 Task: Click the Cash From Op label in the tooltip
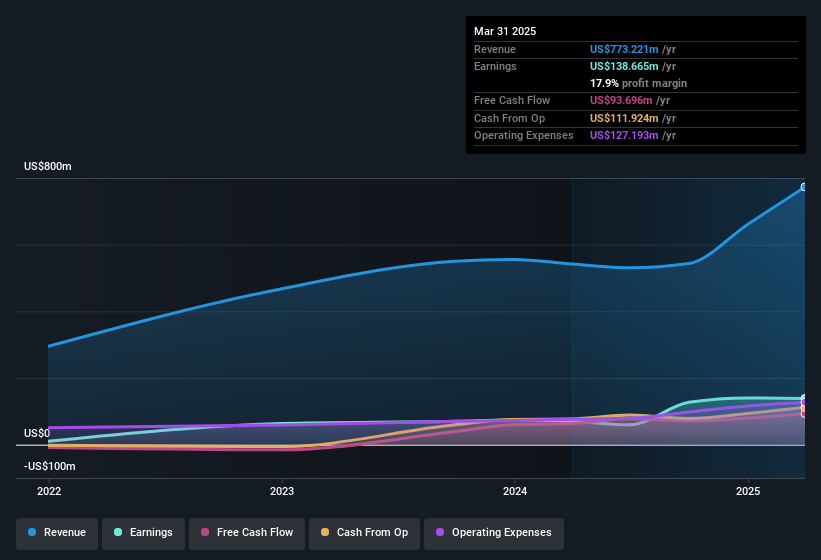coord(509,118)
